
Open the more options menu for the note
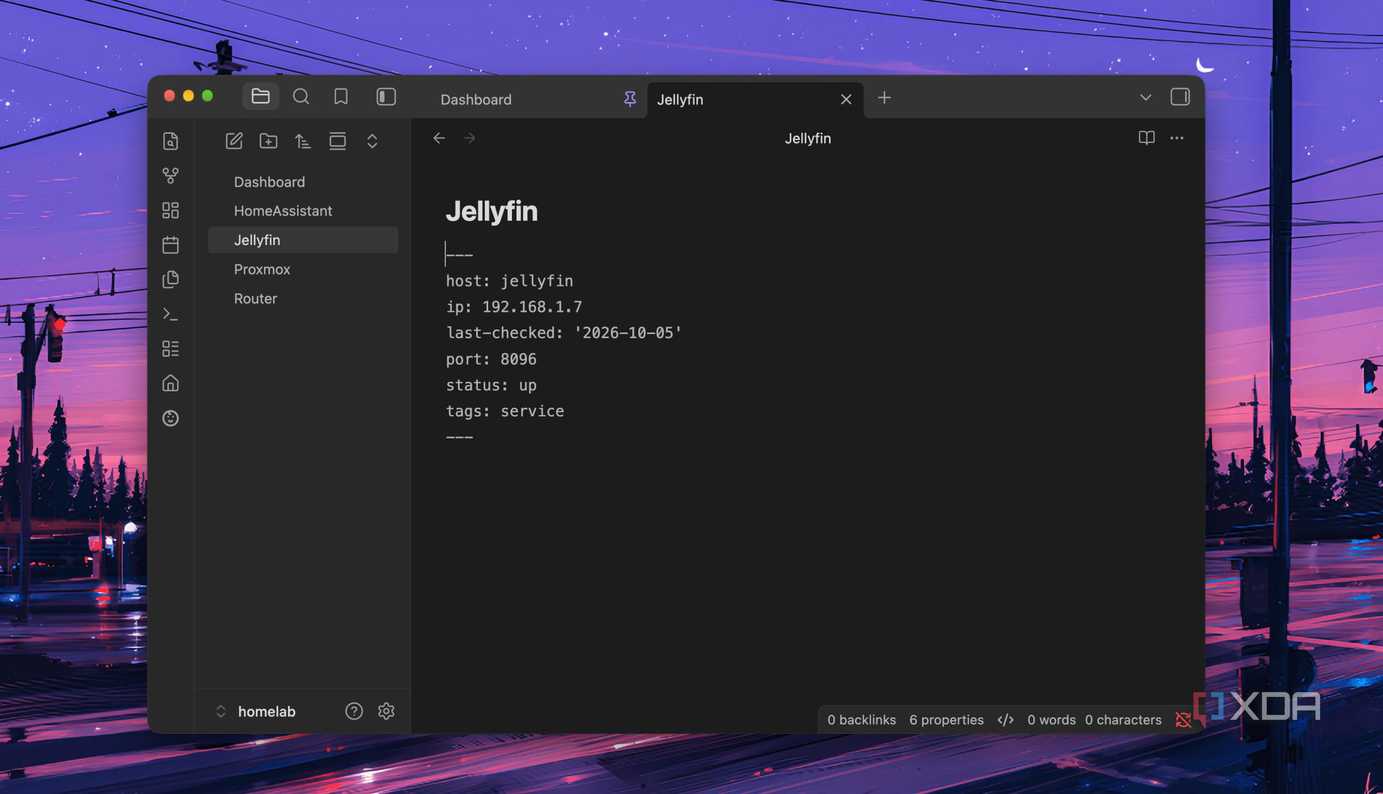click(1177, 138)
